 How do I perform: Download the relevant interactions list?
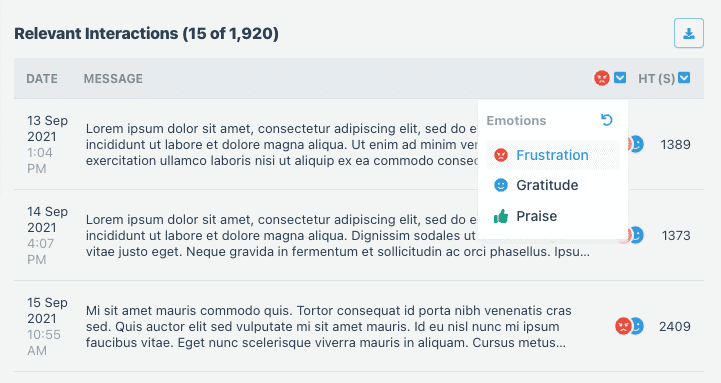(688, 33)
